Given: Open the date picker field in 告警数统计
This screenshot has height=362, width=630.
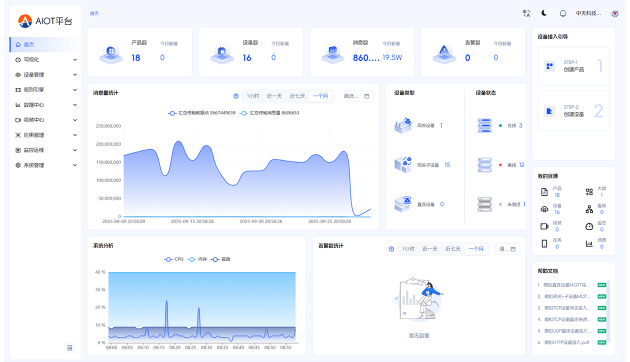Looking at the screenshot, I should pyautogui.click(x=507, y=249).
